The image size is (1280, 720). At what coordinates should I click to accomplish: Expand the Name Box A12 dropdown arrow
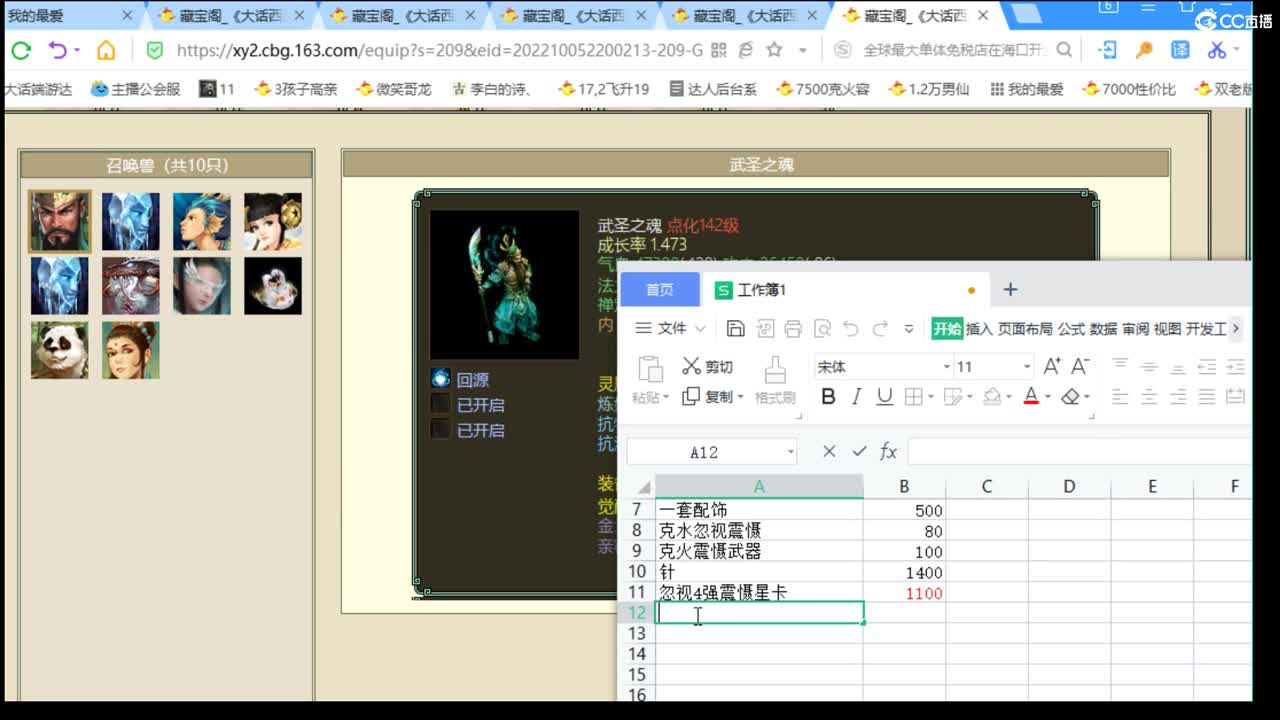coord(790,453)
